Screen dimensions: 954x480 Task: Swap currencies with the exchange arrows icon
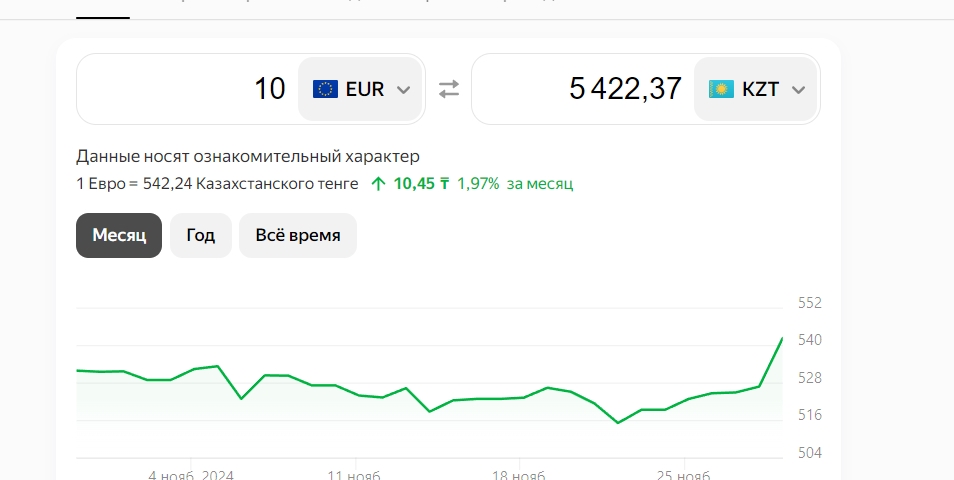[449, 89]
